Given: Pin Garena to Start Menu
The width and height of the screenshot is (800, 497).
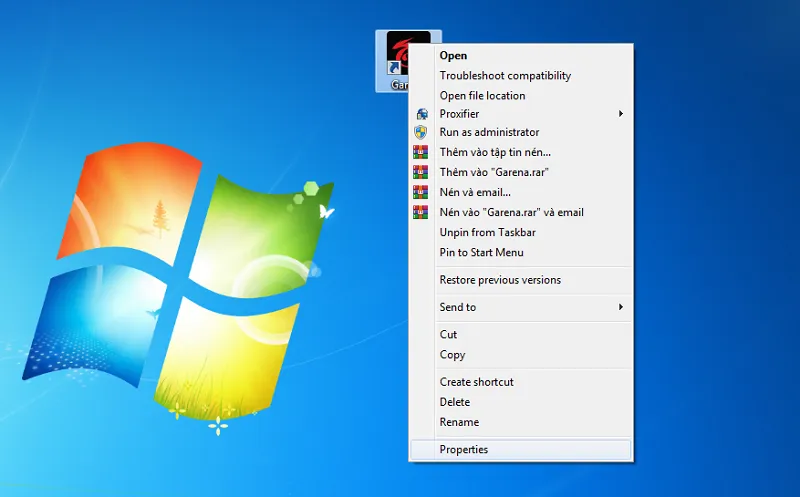Looking at the screenshot, I should click(481, 253).
